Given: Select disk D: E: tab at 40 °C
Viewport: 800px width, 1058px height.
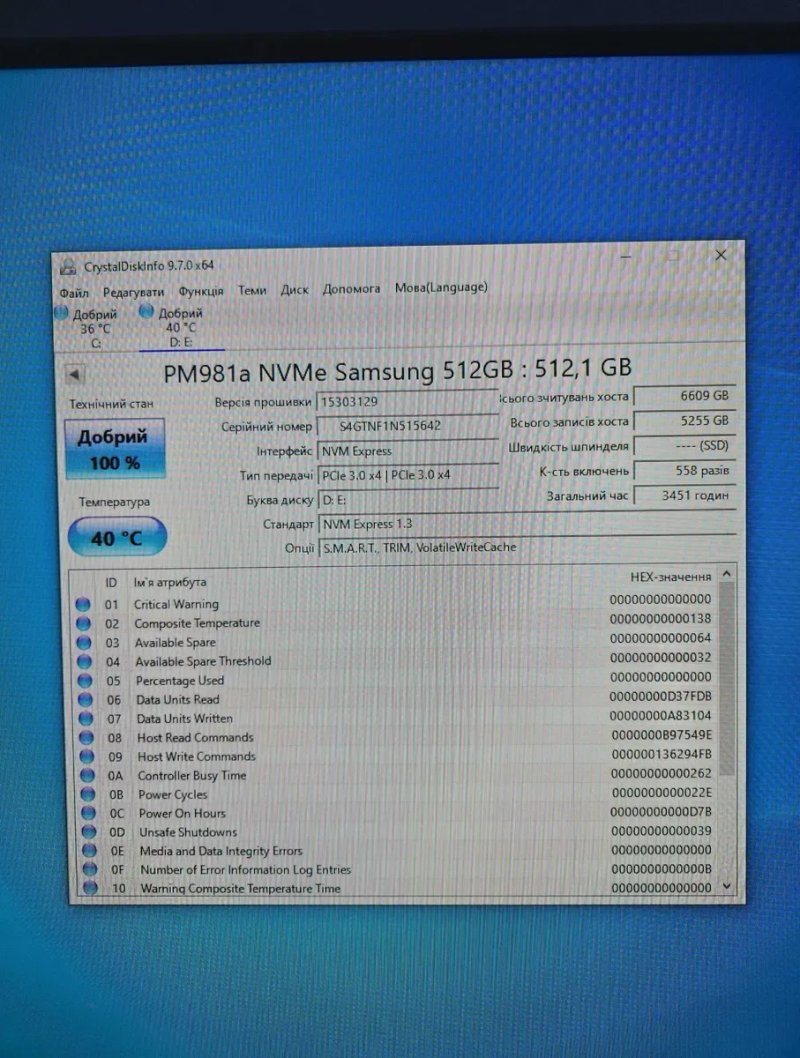Looking at the screenshot, I should click(x=181, y=327).
